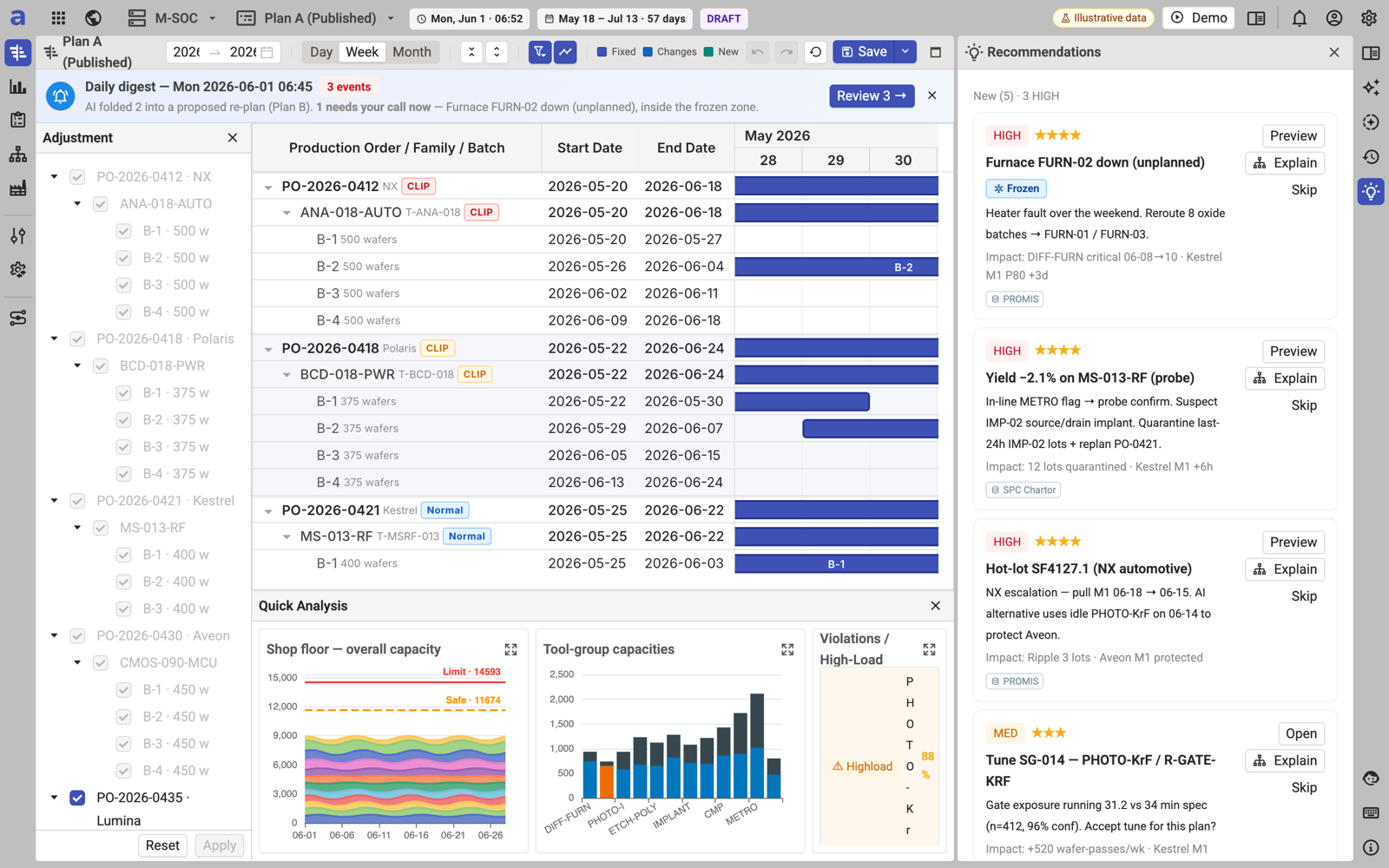1389x868 pixels.
Task: Switch to Day view
Action: point(321,52)
